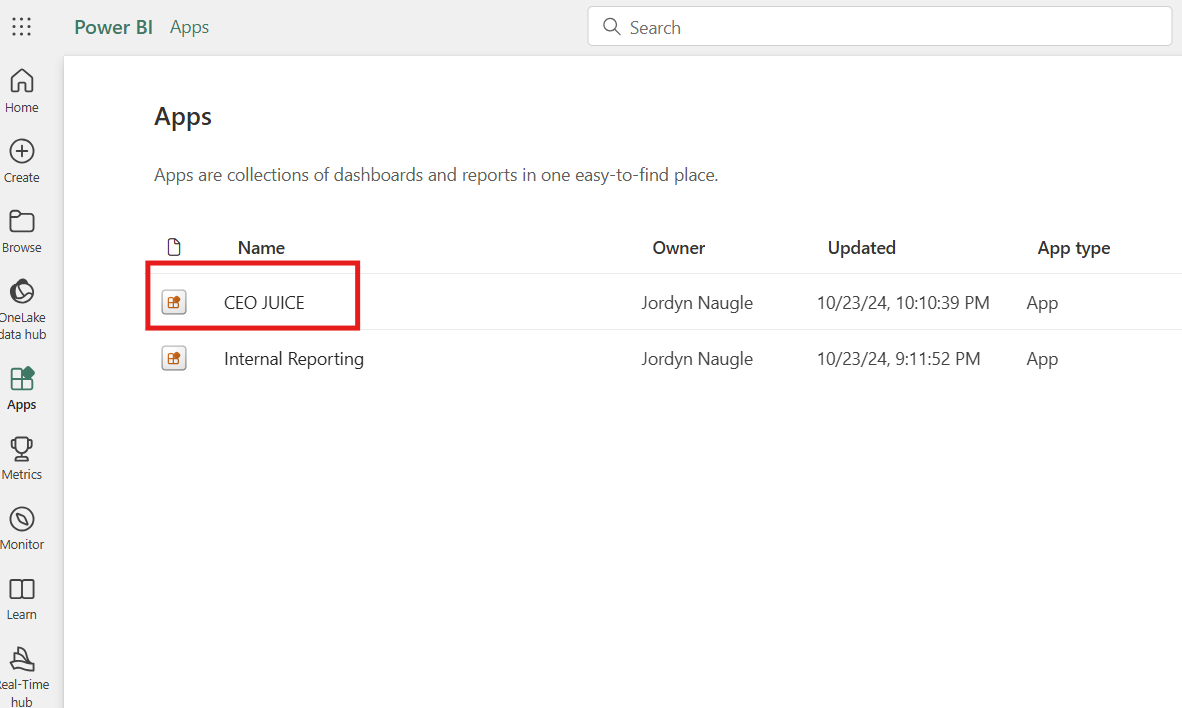This screenshot has height=708, width=1182.
Task: Click App type cell in Internal Reporting row
Action: coord(1043,360)
